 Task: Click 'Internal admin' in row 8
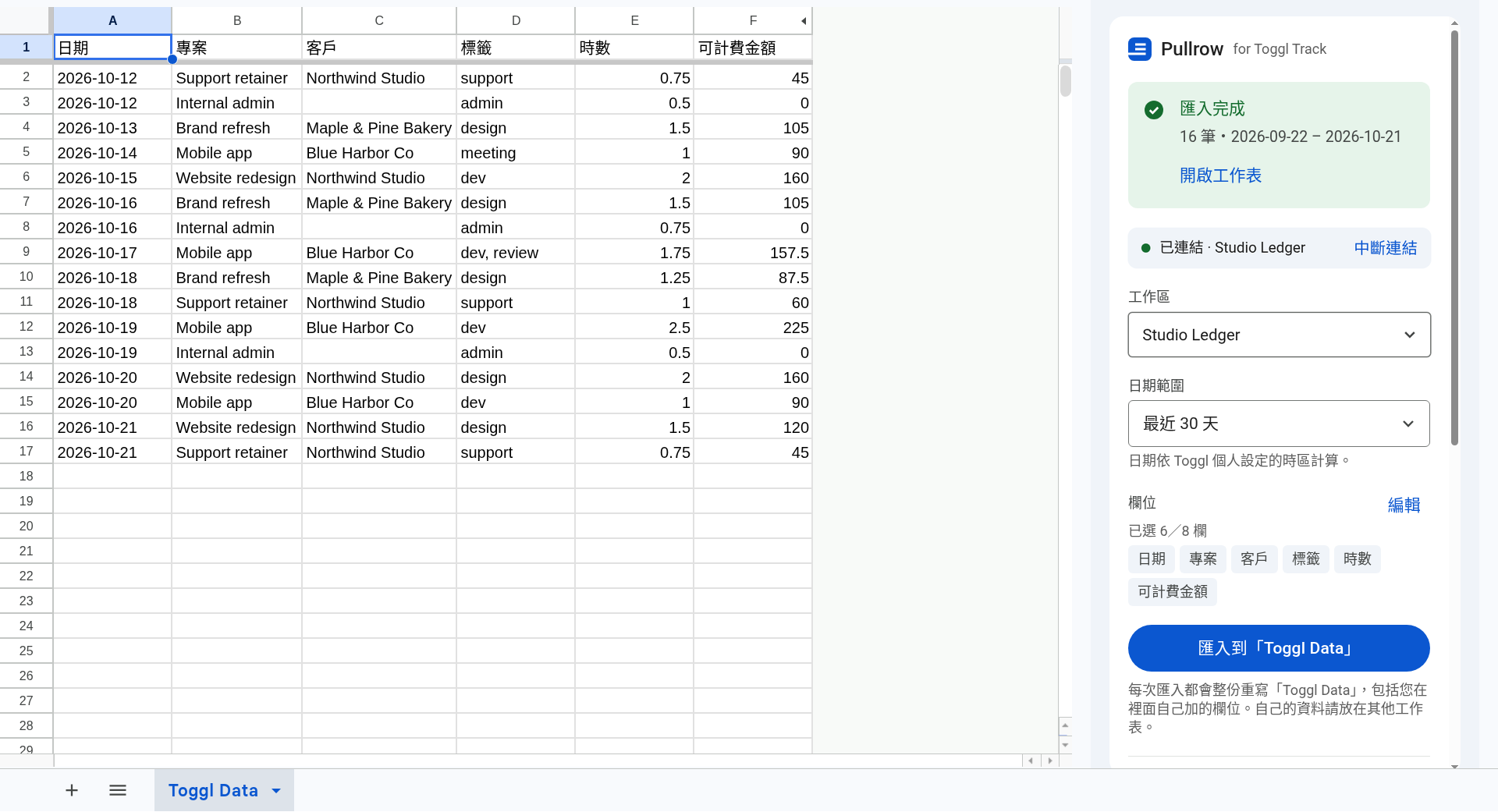237,228
